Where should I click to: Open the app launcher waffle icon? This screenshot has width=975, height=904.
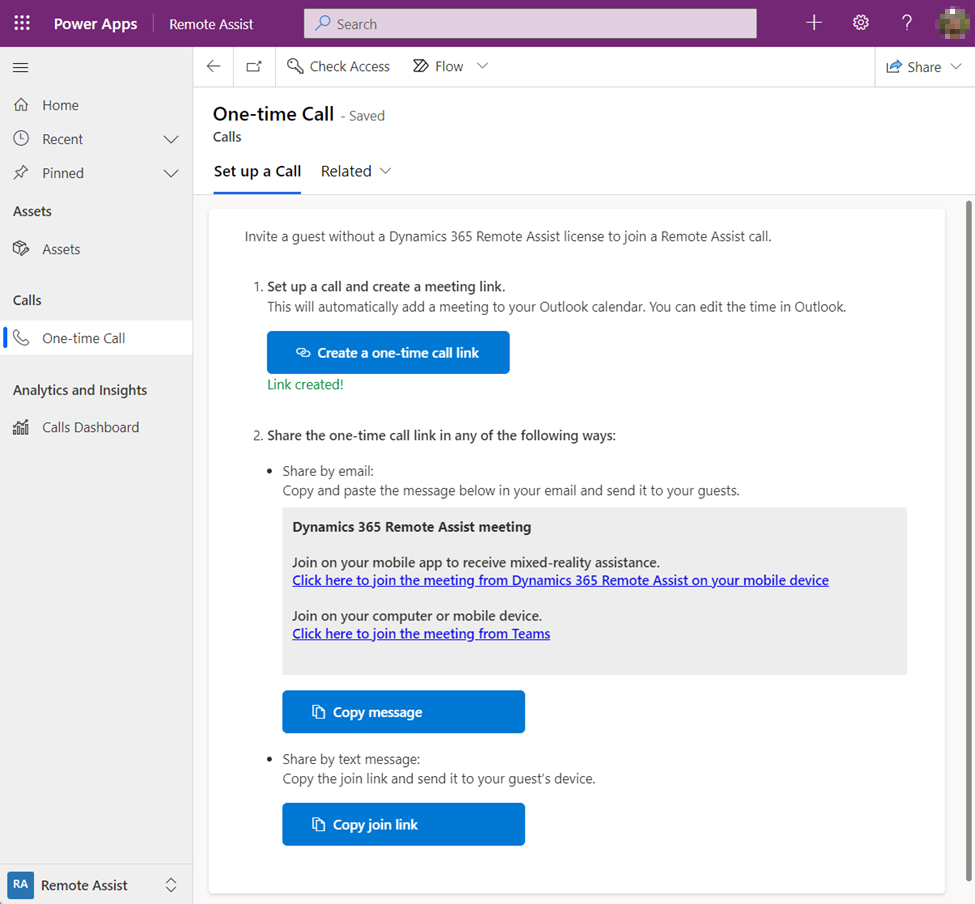[x=22, y=24]
